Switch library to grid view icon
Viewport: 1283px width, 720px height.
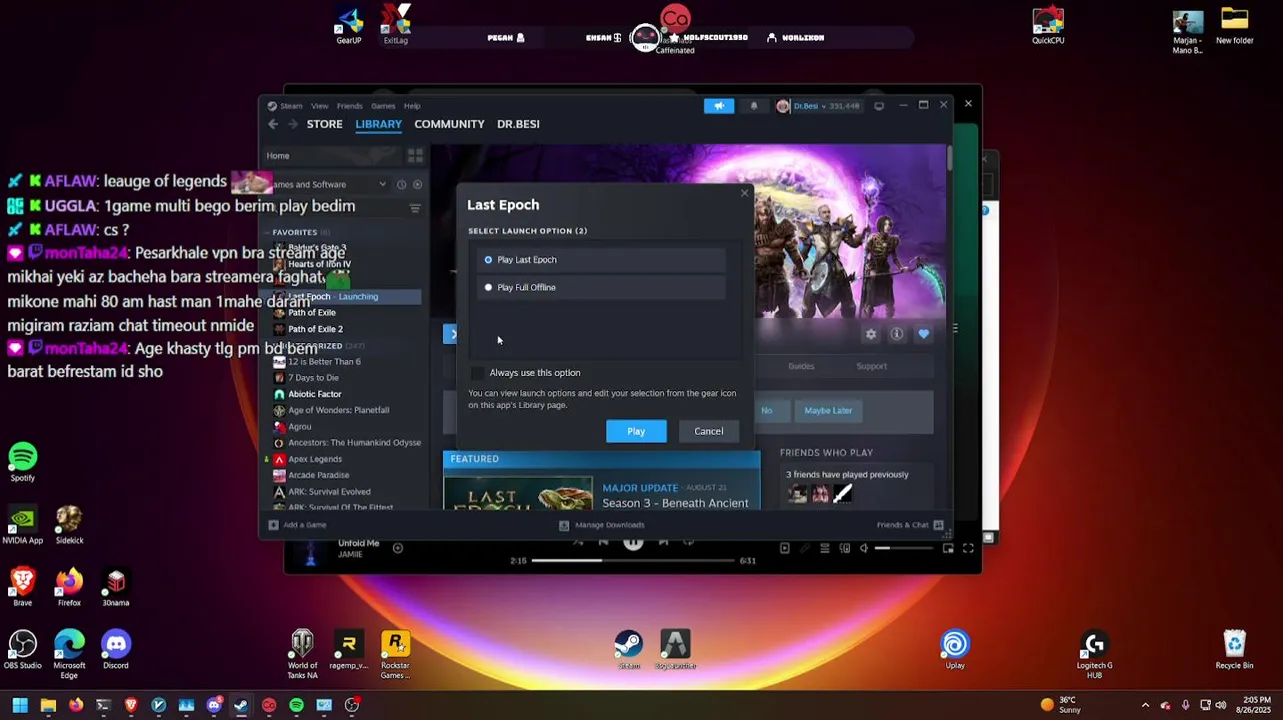tap(415, 155)
